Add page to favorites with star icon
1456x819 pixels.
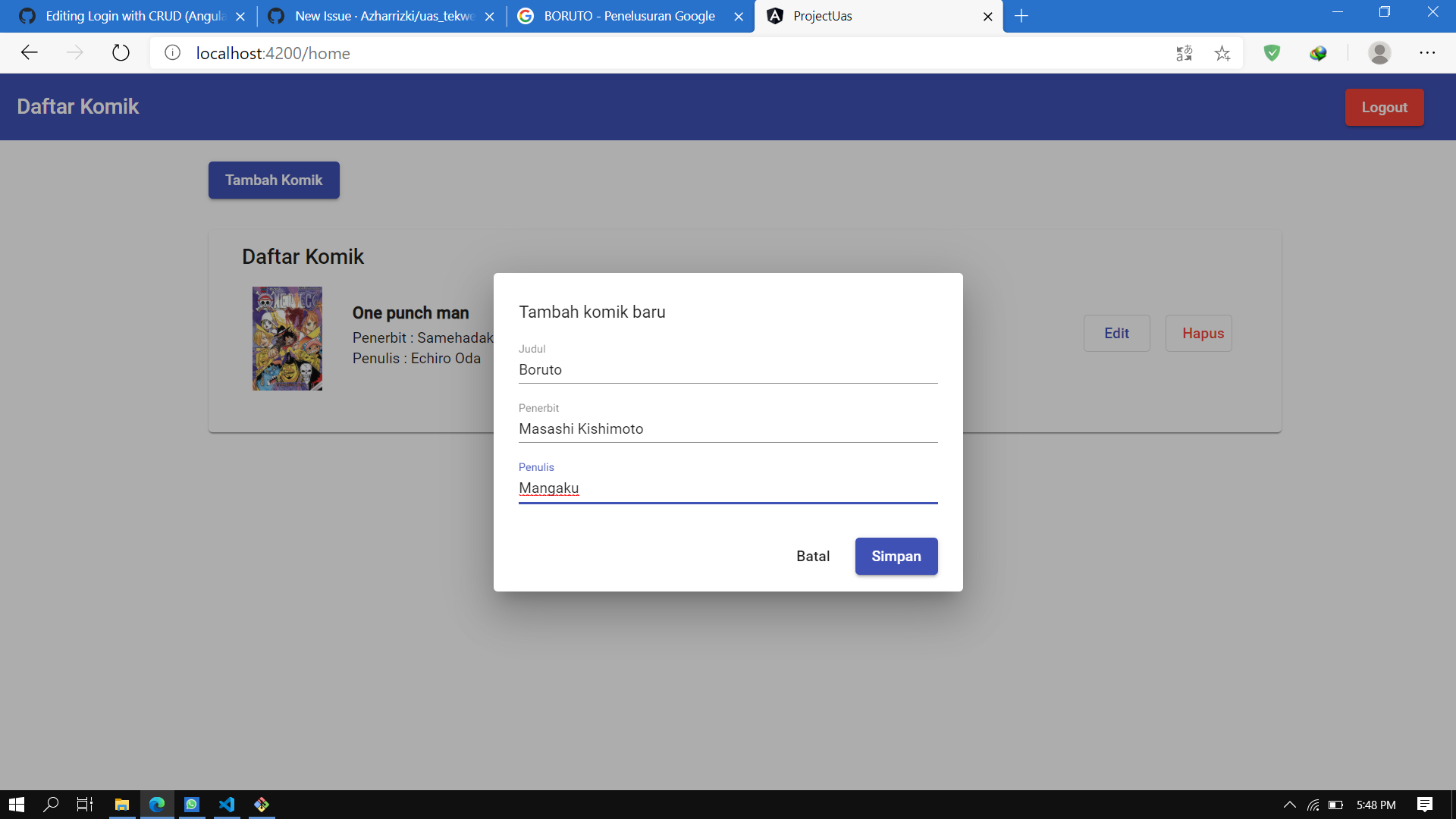point(1222,53)
